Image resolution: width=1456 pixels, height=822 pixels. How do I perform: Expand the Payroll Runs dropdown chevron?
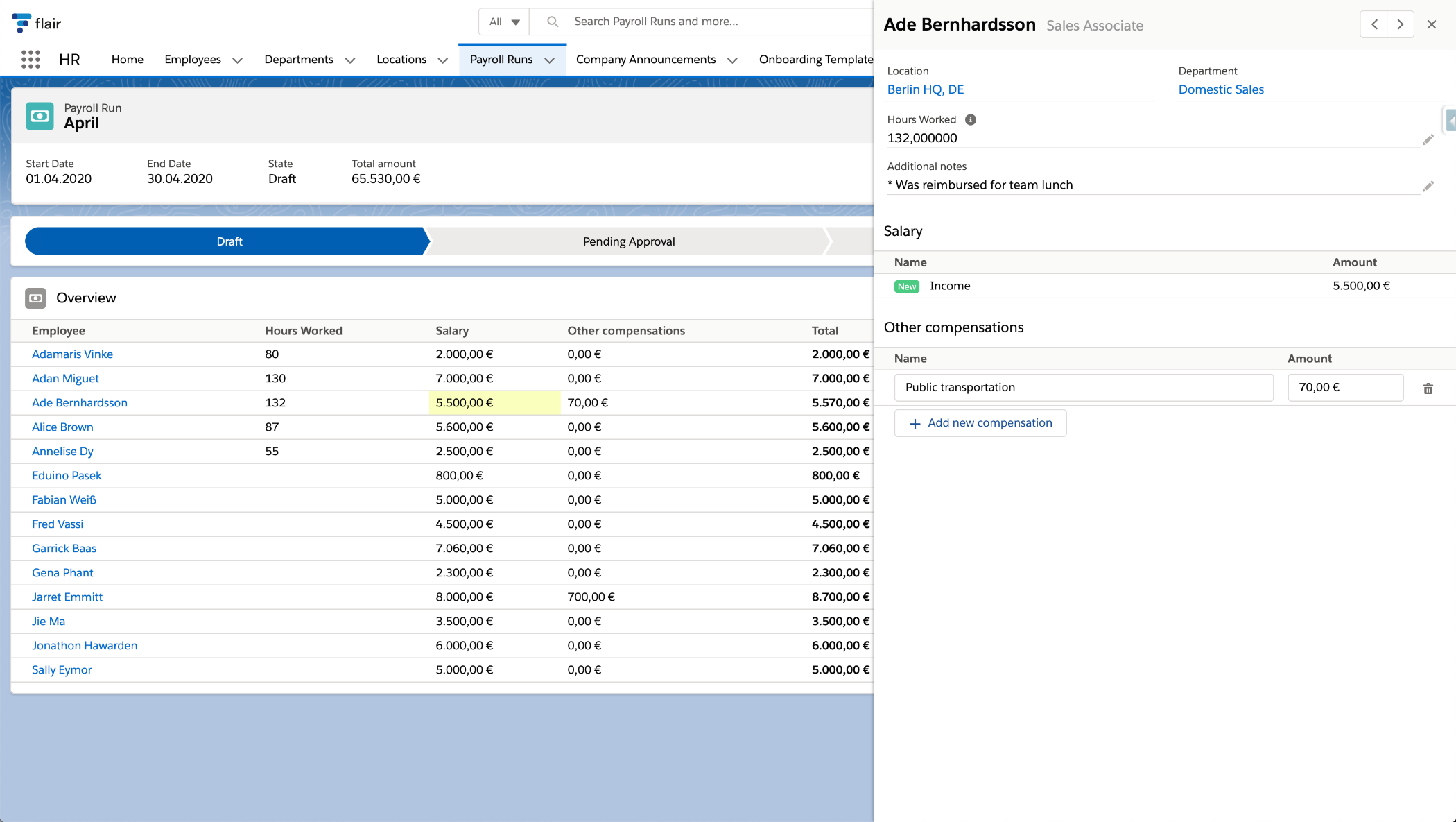pyautogui.click(x=550, y=60)
